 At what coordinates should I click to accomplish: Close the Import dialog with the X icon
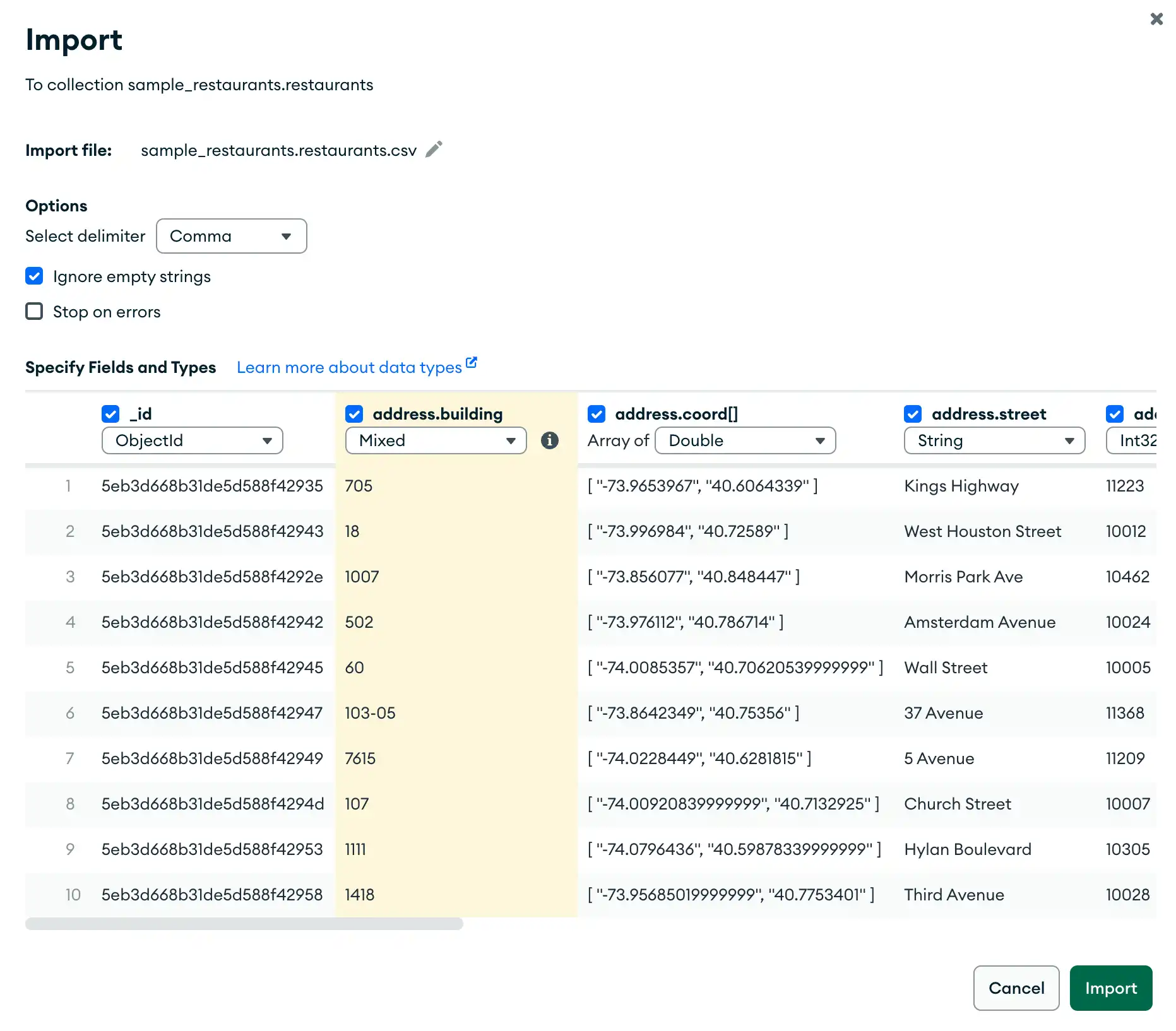coord(1156,19)
